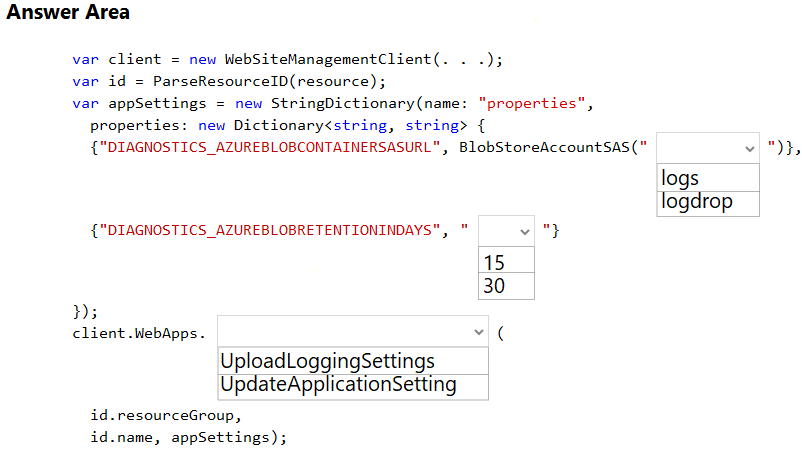This screenshot has width=802, height=452.
Task: Select the UploadLoggingSettings option
Action: coord(353,361)
